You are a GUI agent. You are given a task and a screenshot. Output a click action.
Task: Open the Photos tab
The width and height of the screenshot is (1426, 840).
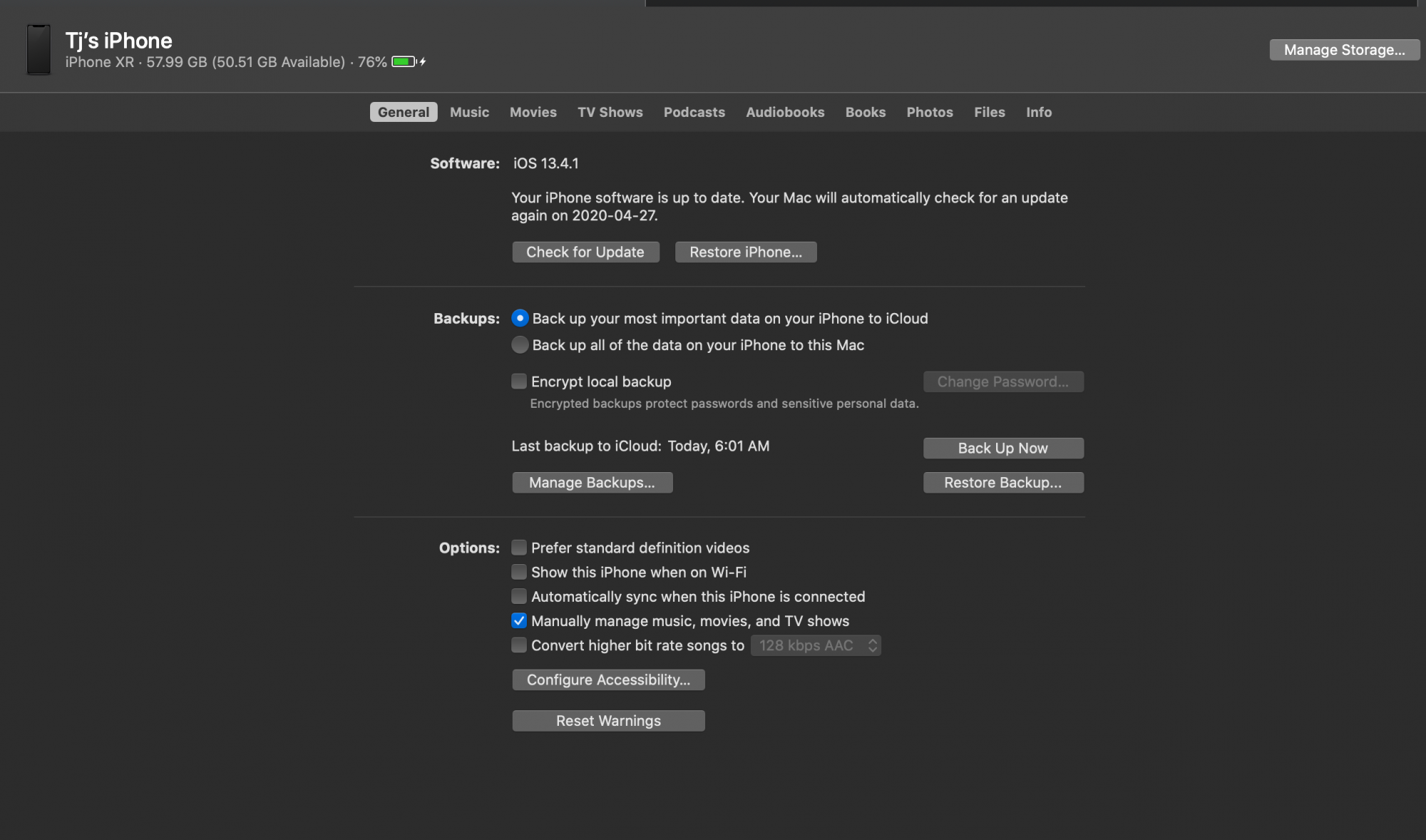(930, 112)
